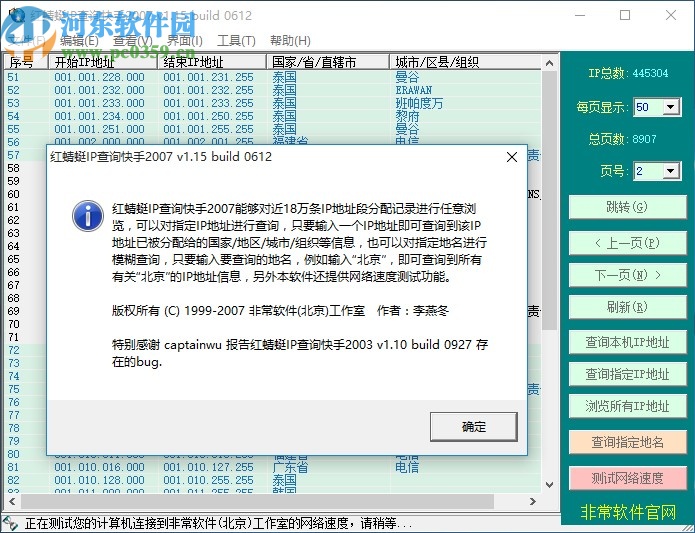
Task: Close the about dialog with X
Action: tap(511, 157)
